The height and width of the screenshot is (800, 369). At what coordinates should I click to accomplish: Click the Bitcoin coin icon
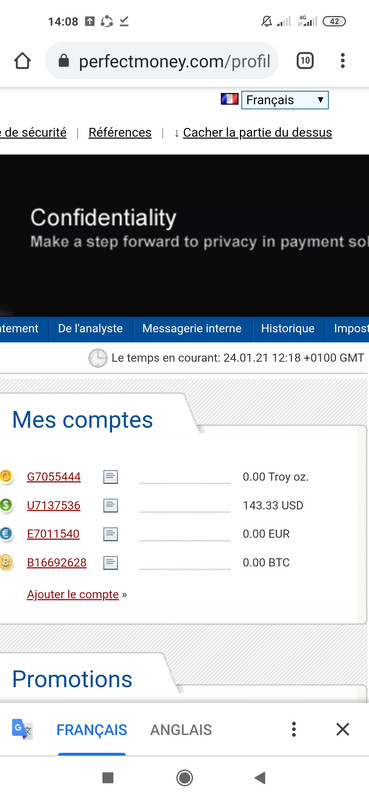6,563
